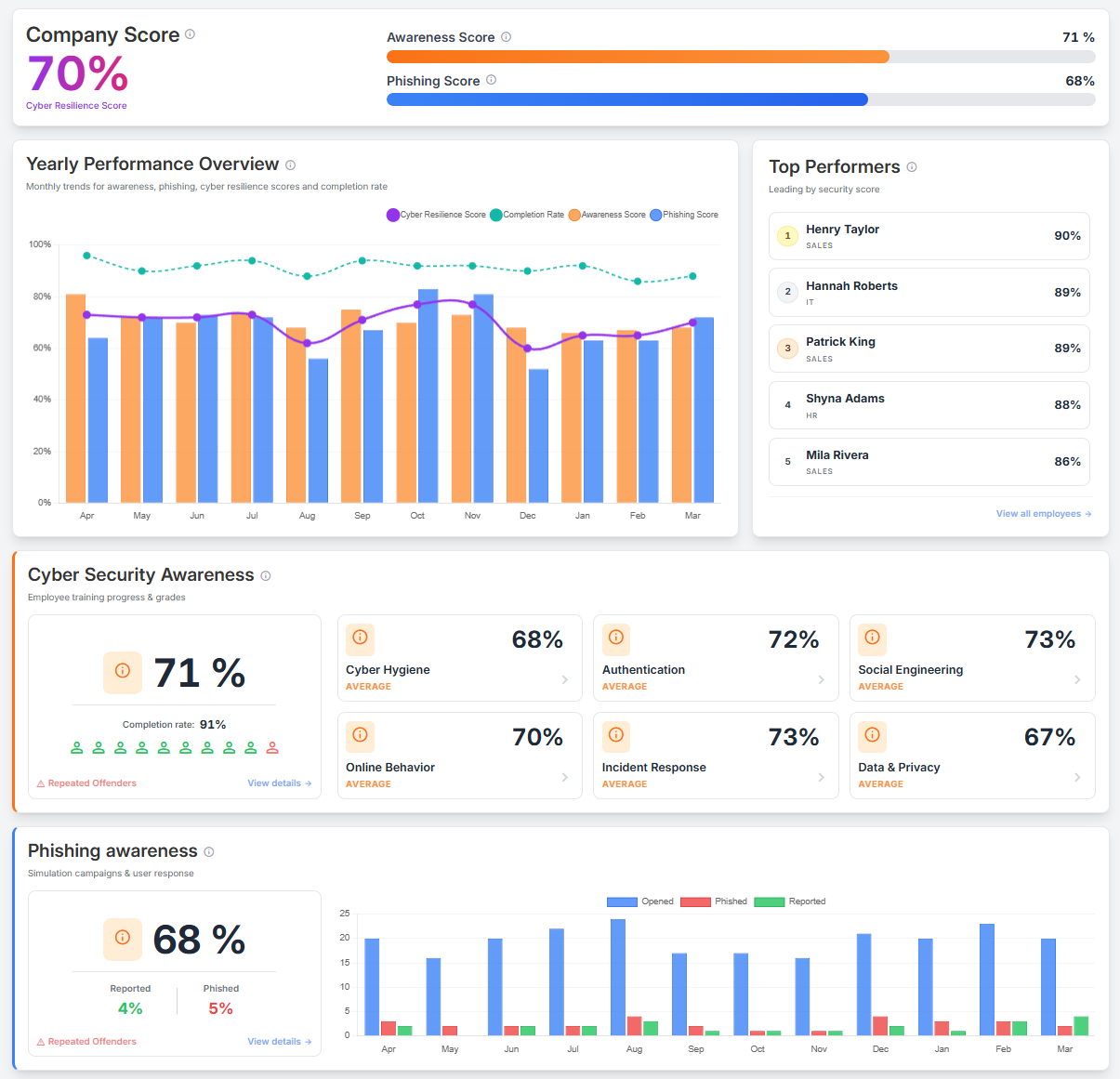Expand the Authentication card chevron

point(821,679)
